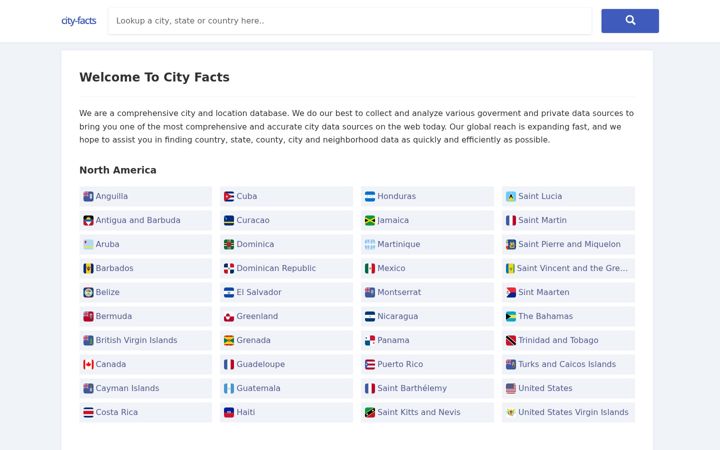Click the North America section heading
This screenshot has width=720, height=450.
point(118,170)
